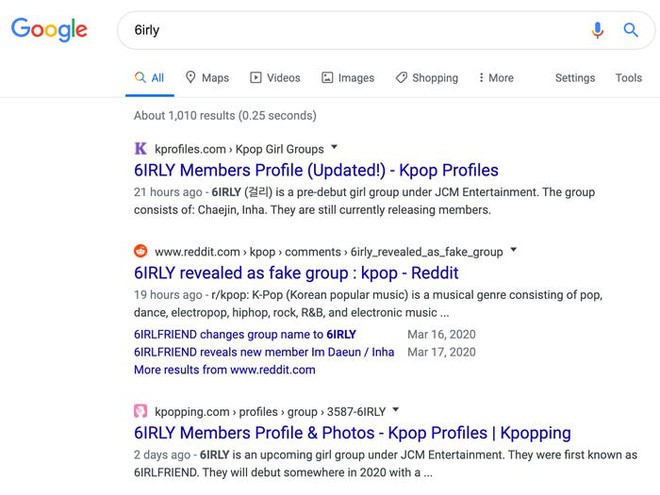This screenshot has height=495, width=660.
Task: Open 6IRLFRIEND reveals new member Im Daeun link
Action: [264, 352]
